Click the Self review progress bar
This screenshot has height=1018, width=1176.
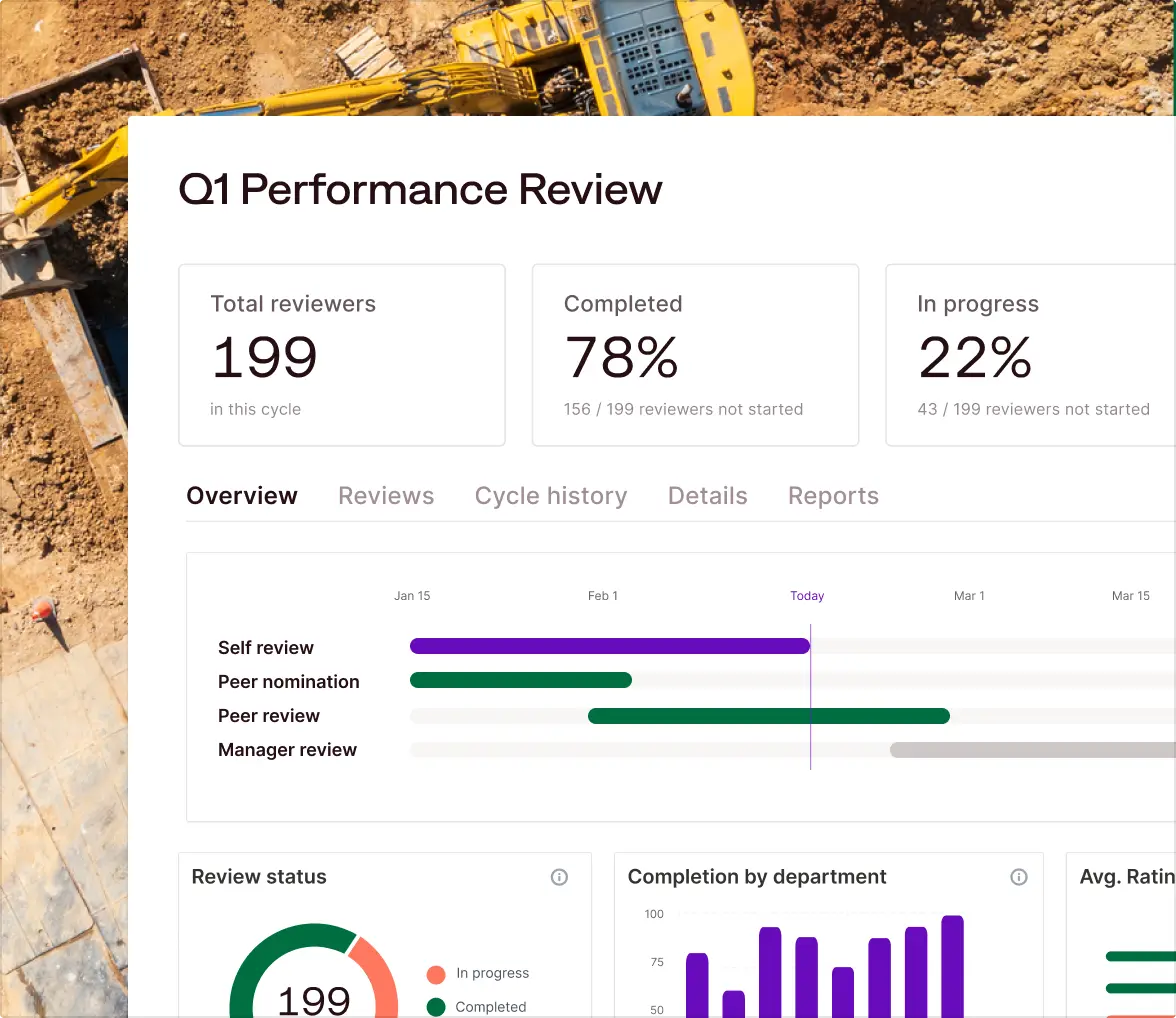pos(610,646)
